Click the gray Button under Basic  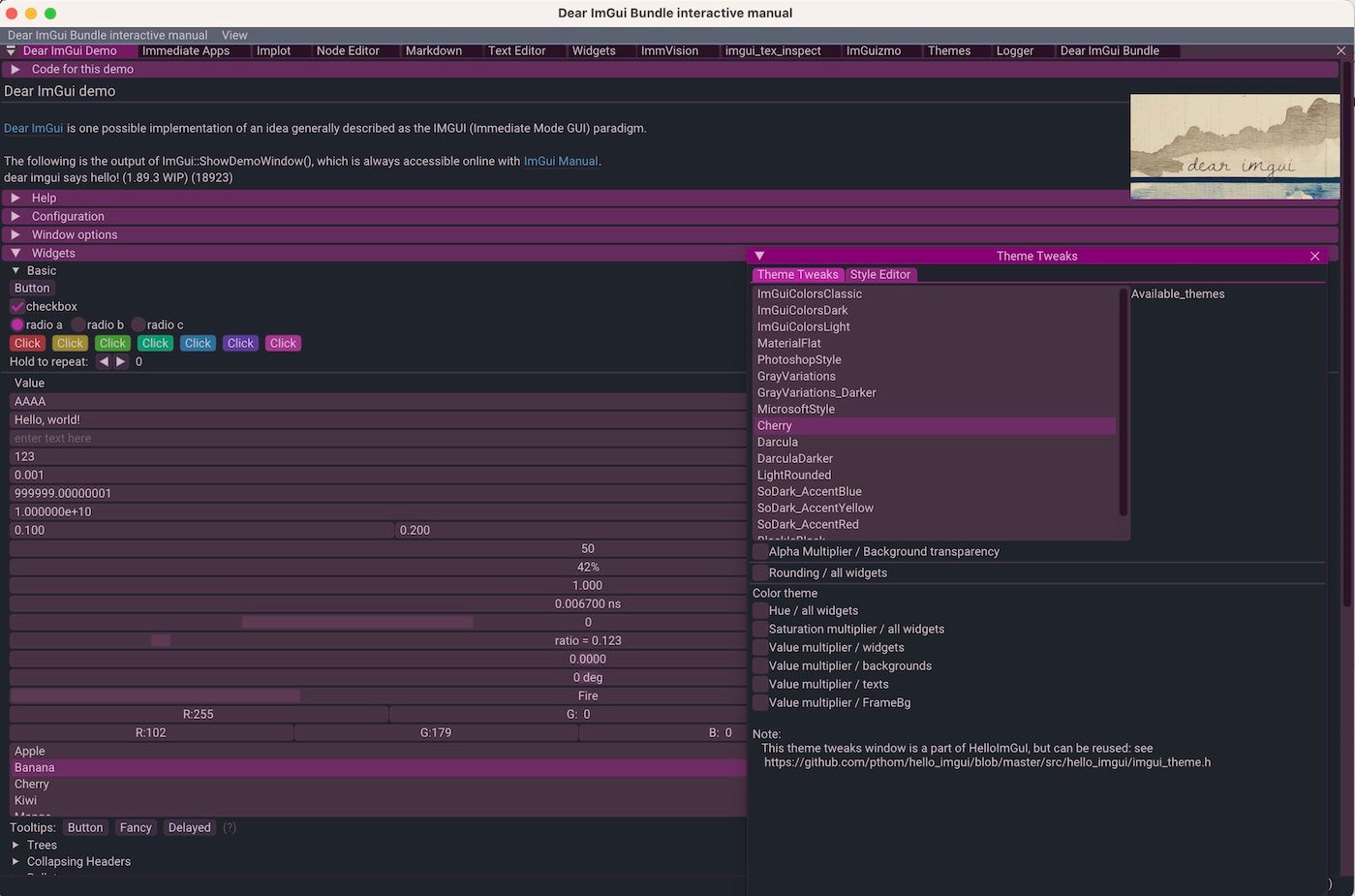32,288
